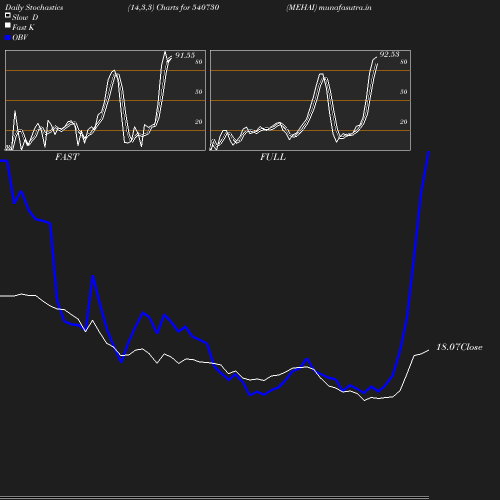Click the 'Slow D' legend label

(25, 18)
